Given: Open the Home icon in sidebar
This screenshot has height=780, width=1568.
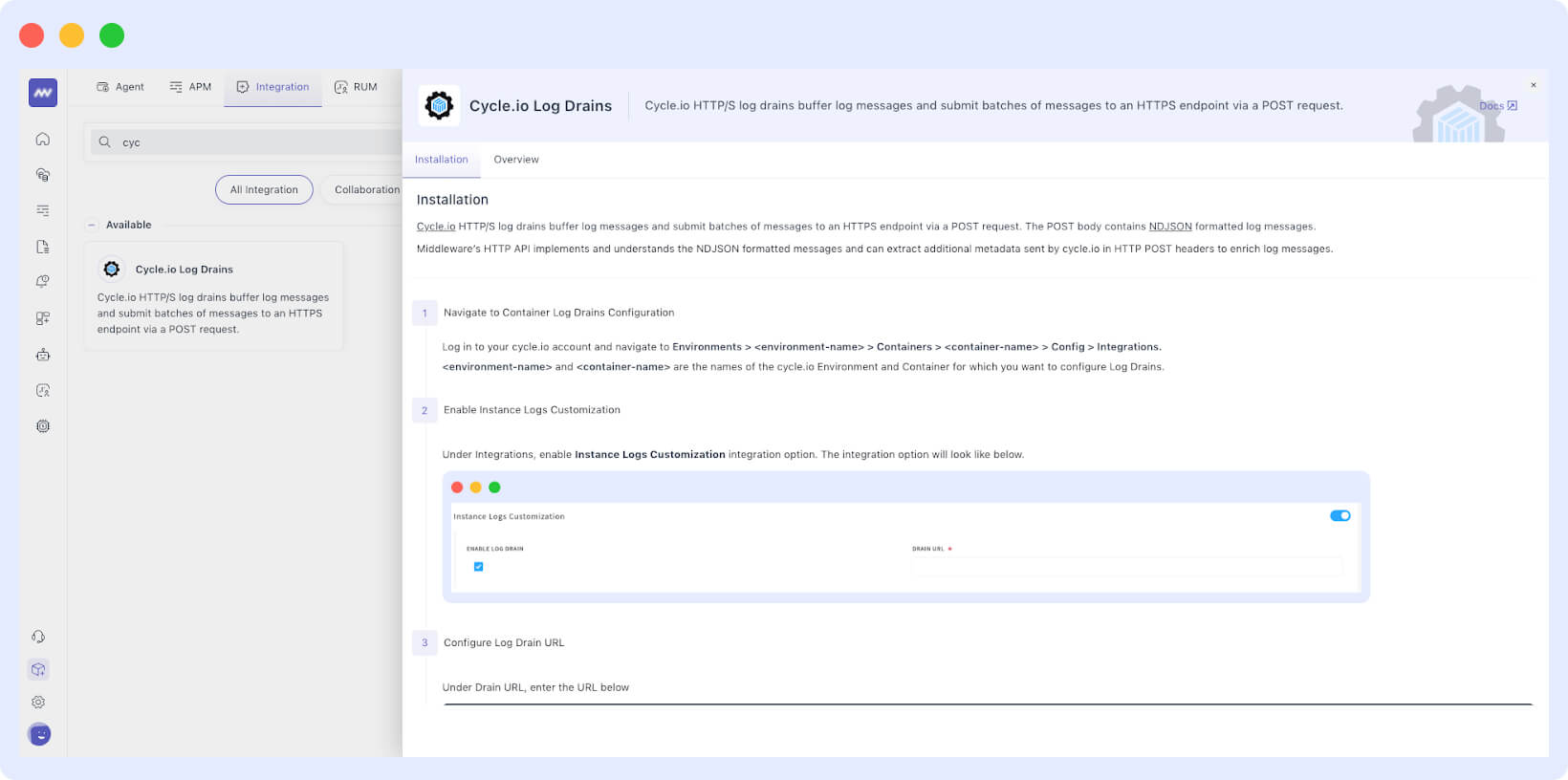Looking at the screenshot, I should click(x=43, y=140).
